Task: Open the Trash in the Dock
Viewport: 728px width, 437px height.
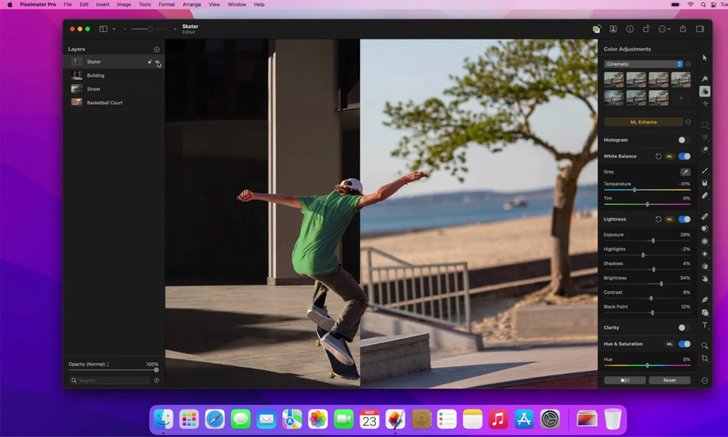Action: coord(613,419)
